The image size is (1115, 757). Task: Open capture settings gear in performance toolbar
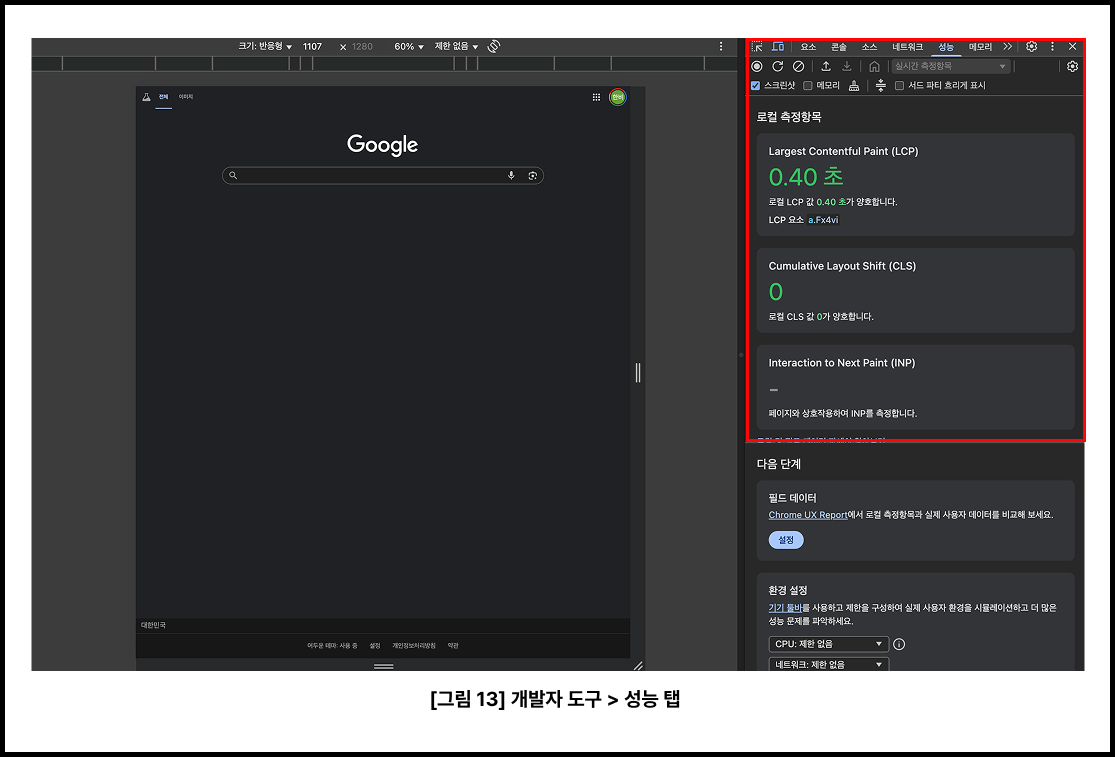1072,66
